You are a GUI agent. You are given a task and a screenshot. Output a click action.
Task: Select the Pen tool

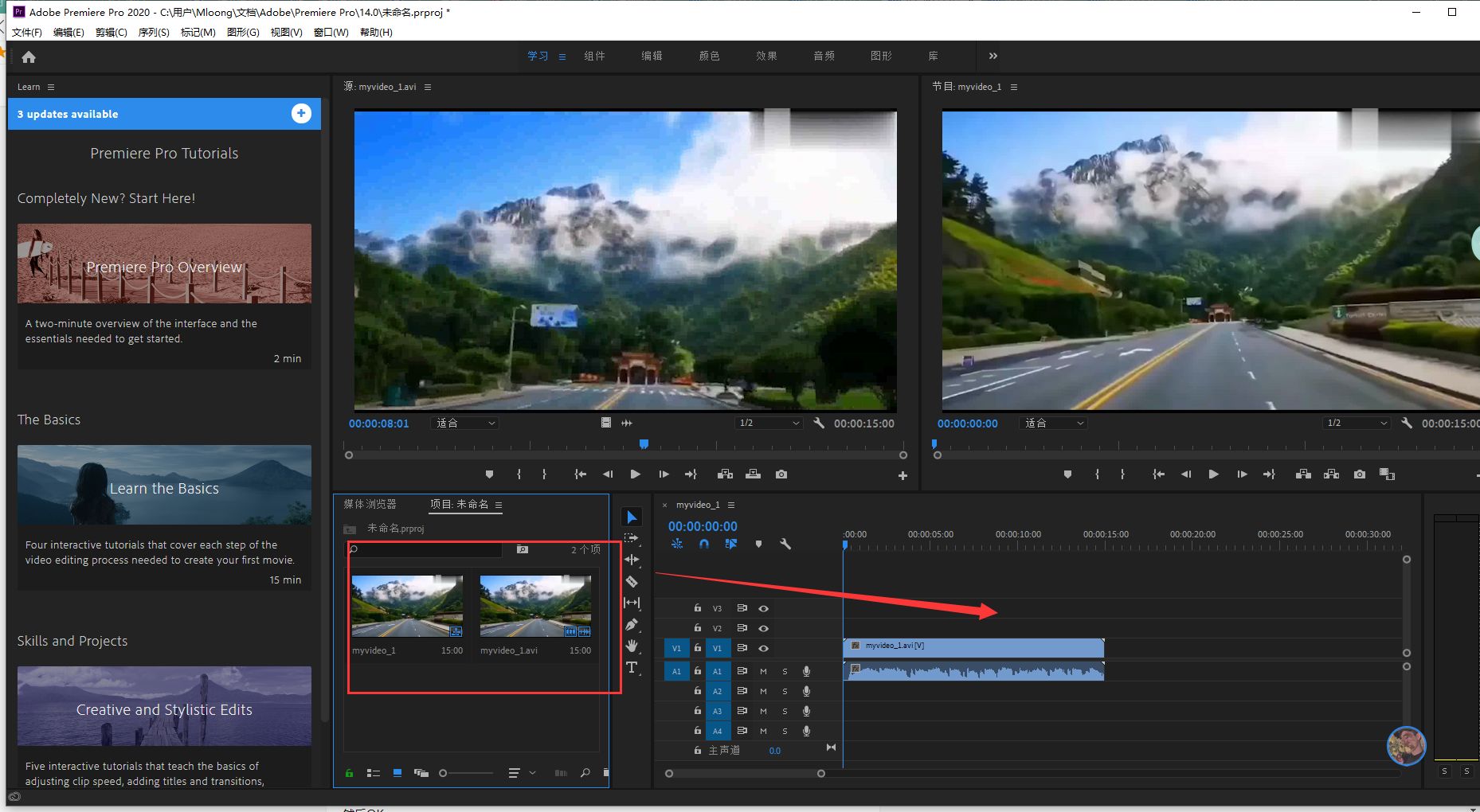(632, 625)
